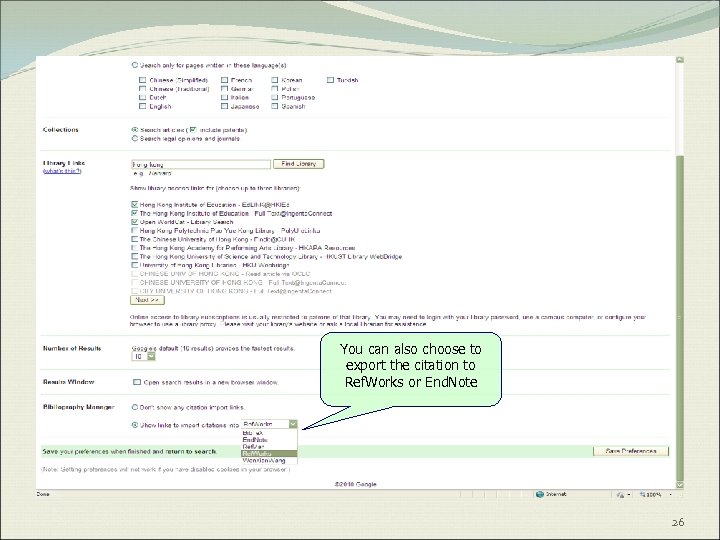This screenshot has height=540, width=720.
Task: Check the Italian language box
Action: 225,97
